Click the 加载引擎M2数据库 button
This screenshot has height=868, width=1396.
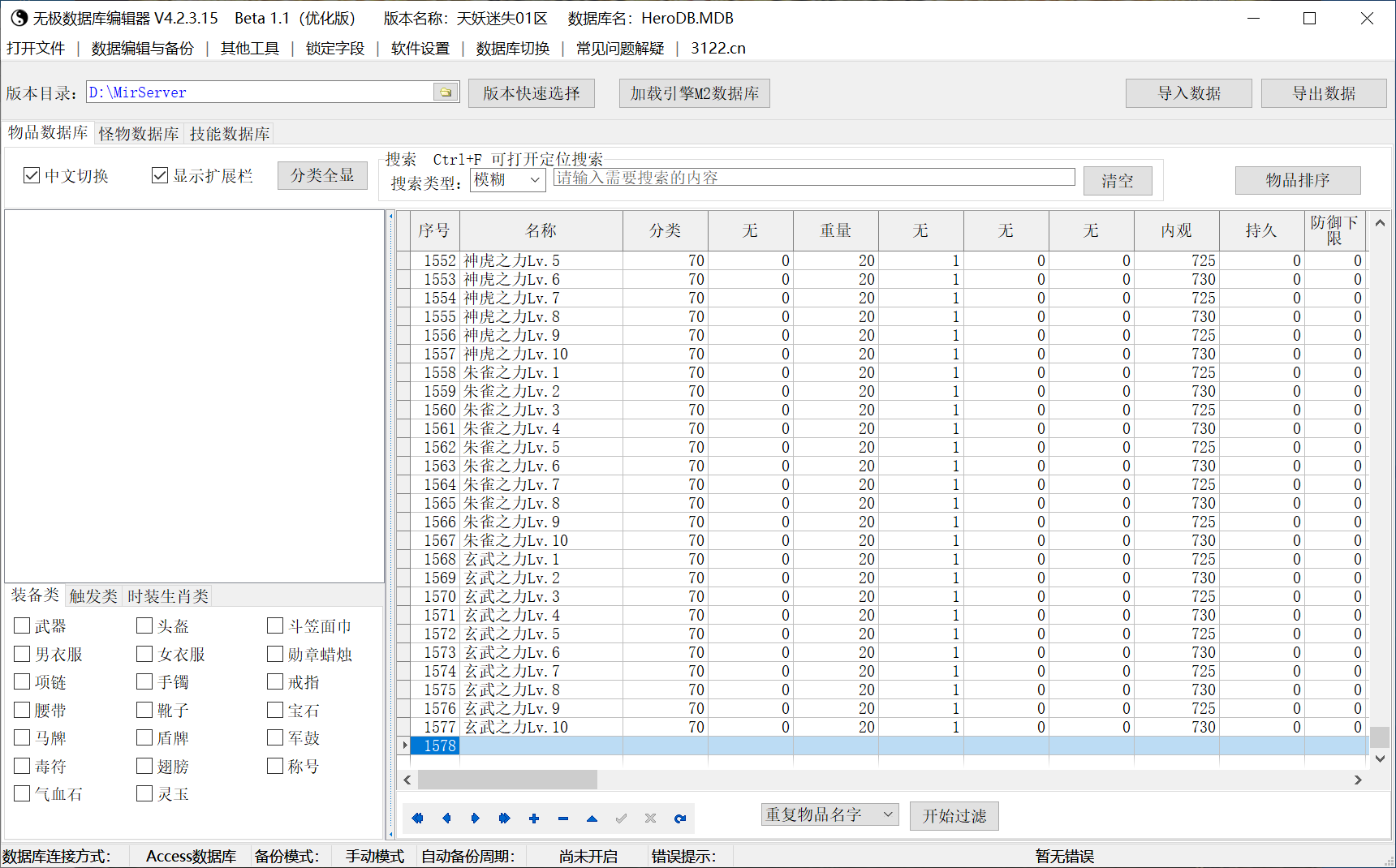click(695, 93)
